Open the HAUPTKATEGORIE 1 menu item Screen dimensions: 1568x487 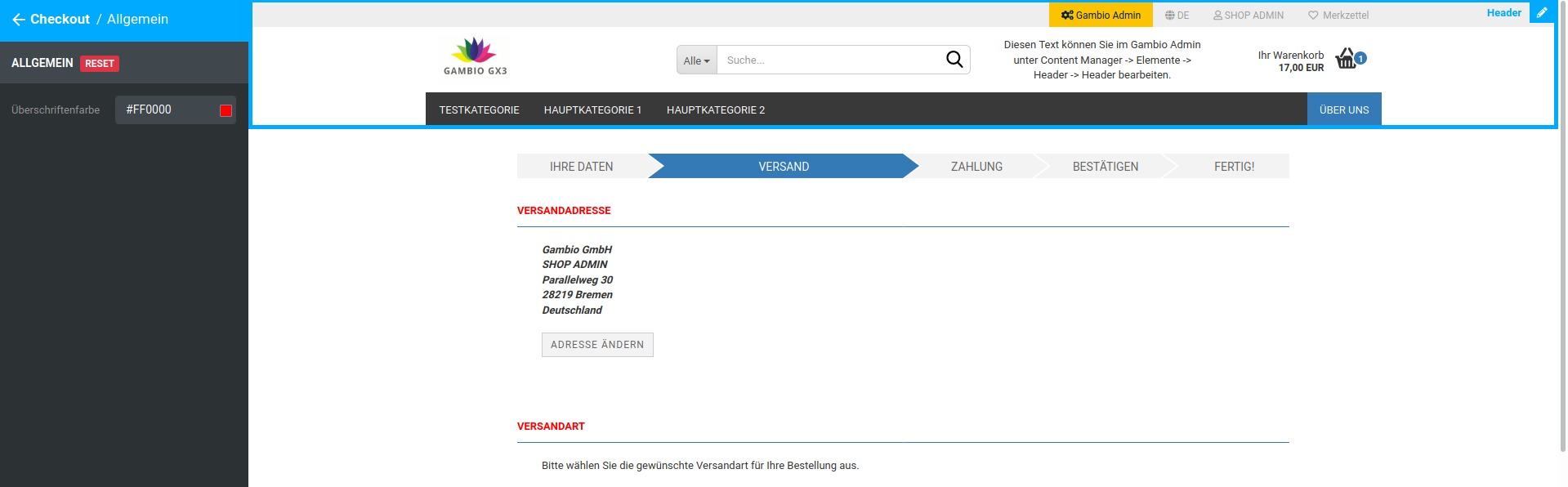tap(592, 110)
